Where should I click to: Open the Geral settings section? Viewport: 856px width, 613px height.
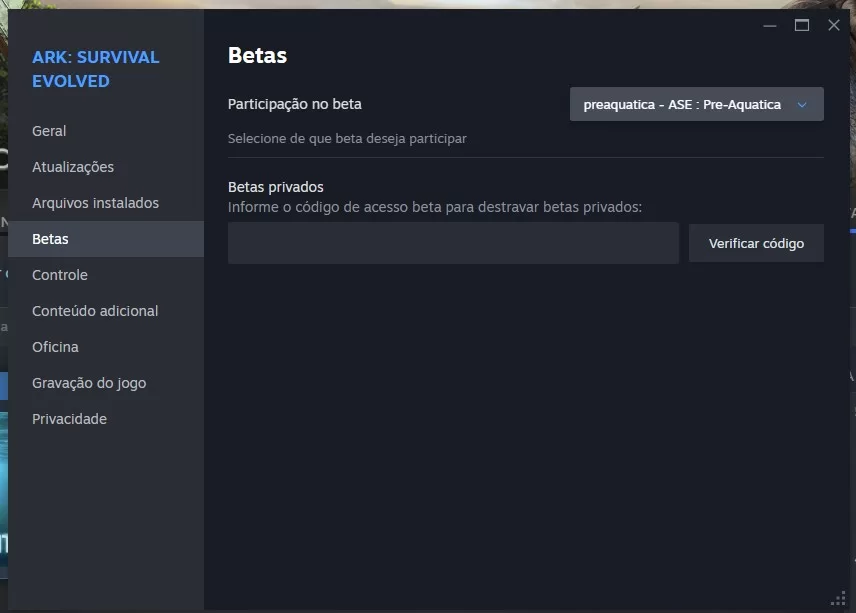49,131
